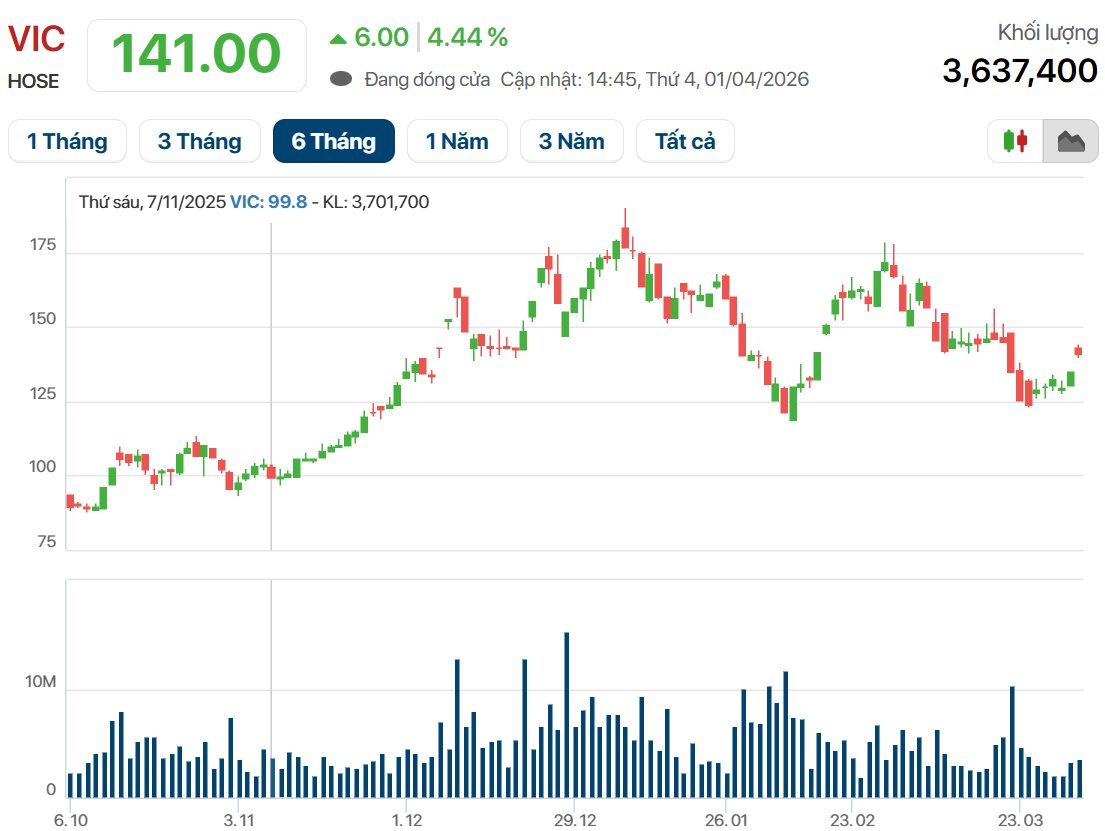This screenshot has height=831, width=1105.
Task: Select the 1 Tháng time range
Action: click(67, 141)
